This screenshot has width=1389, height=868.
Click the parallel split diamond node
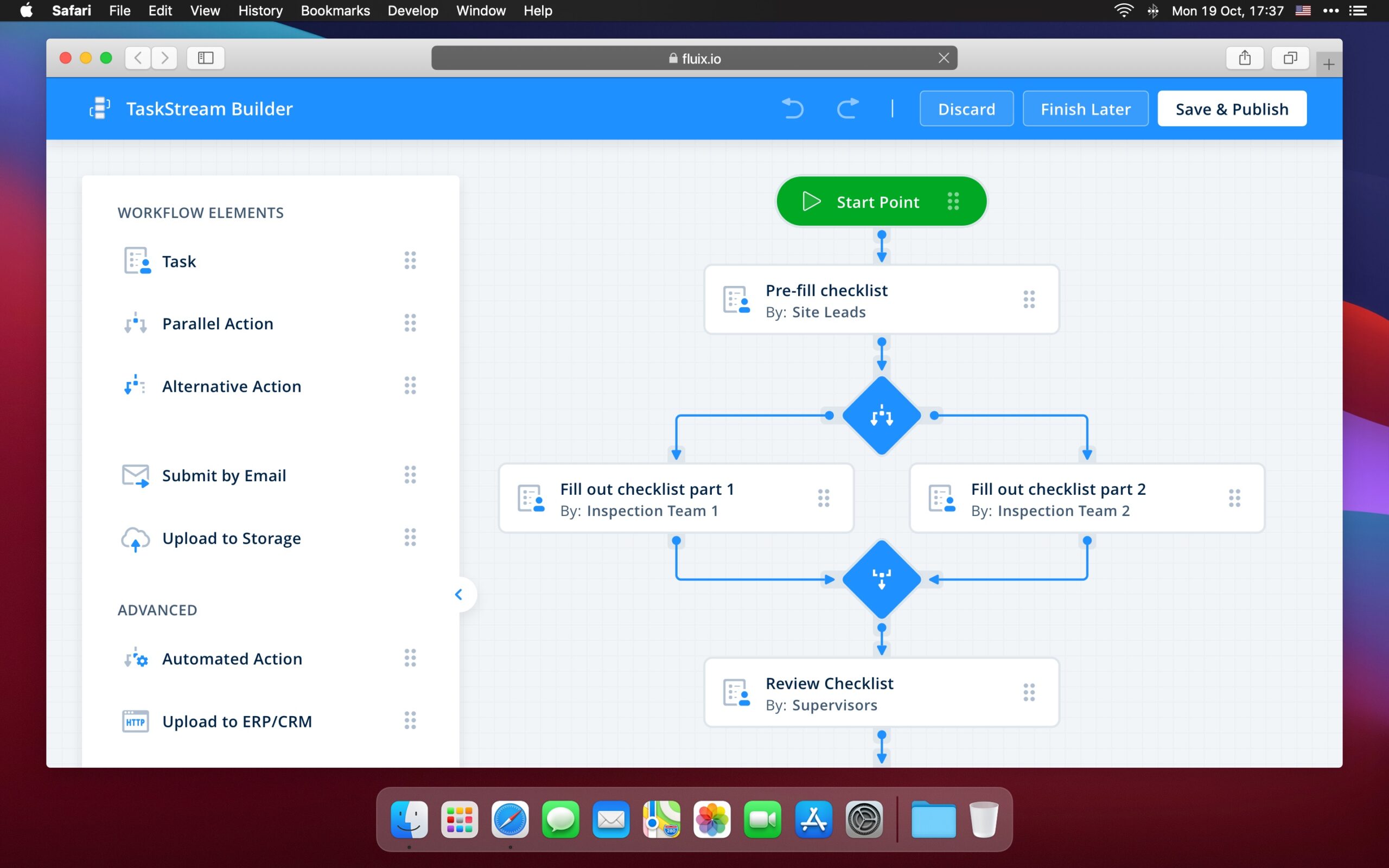[881, 416]
